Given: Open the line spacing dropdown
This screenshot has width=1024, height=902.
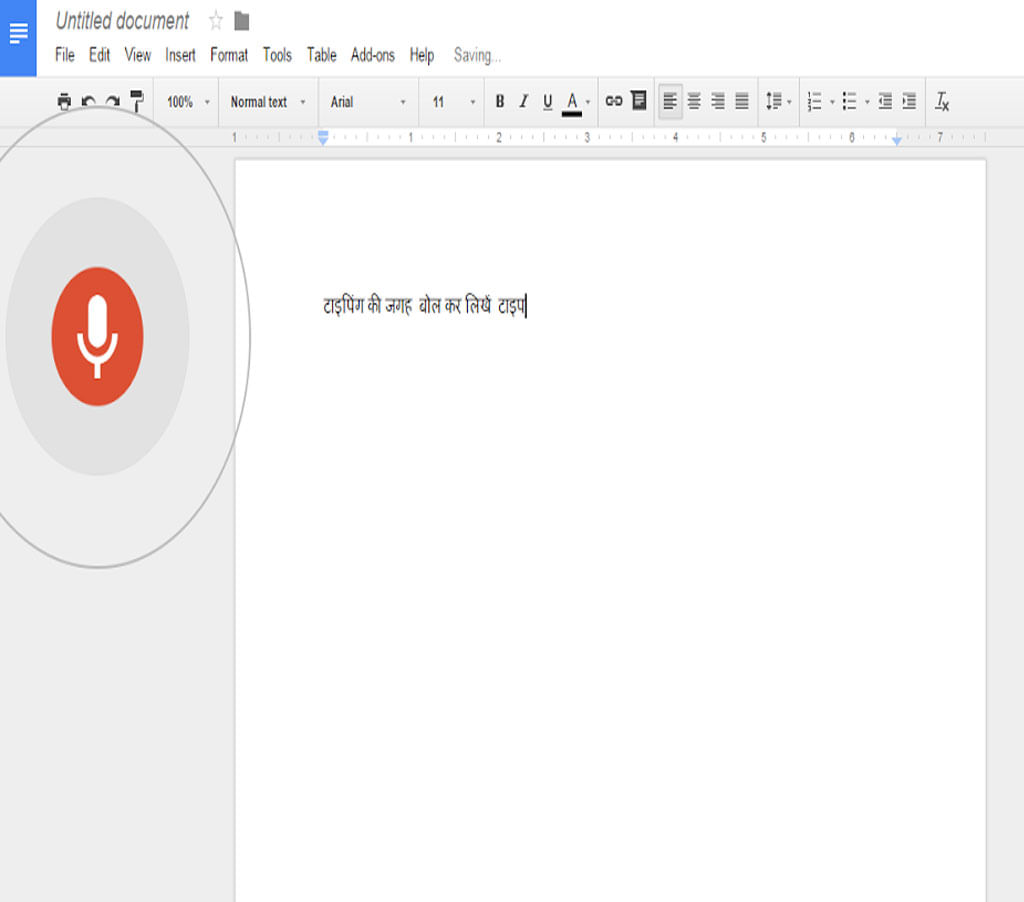Looking at the screenshot, I should pos(778,101).
